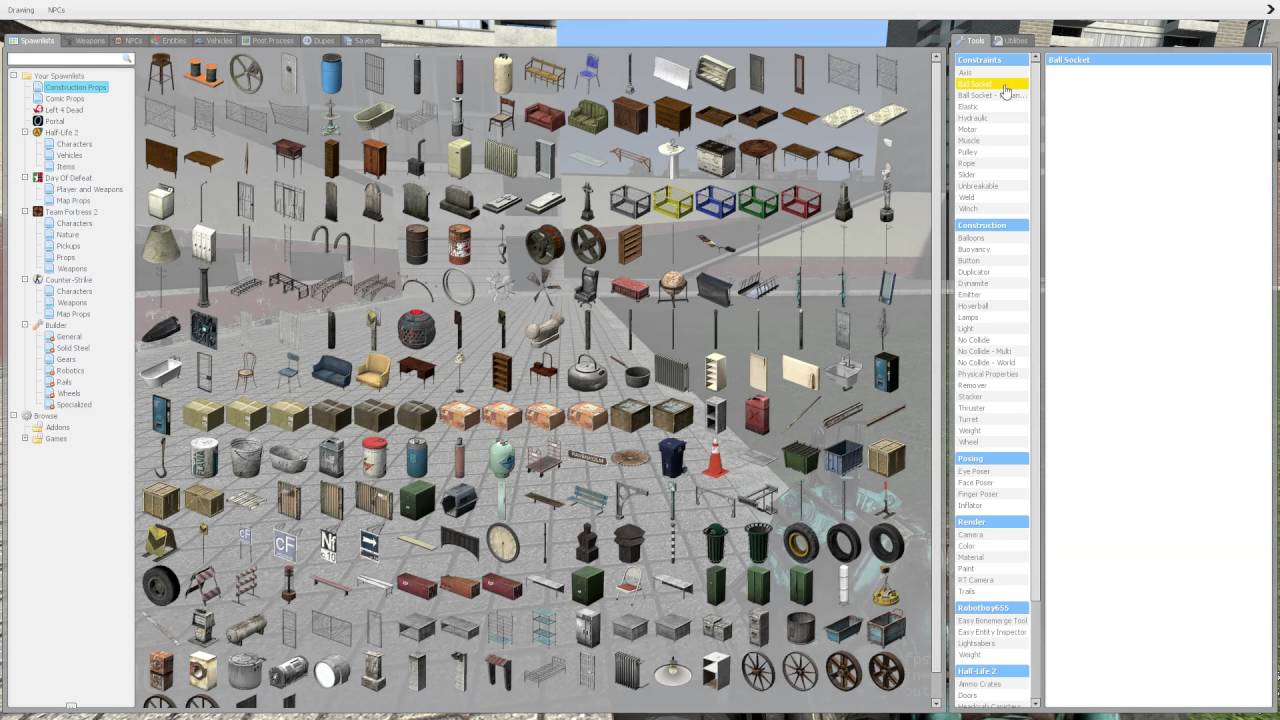The height and width of the screenshot is (720, 1280).
Task: Select the Easy Bonemerge Tool
Action: click(x=992, y=621)
